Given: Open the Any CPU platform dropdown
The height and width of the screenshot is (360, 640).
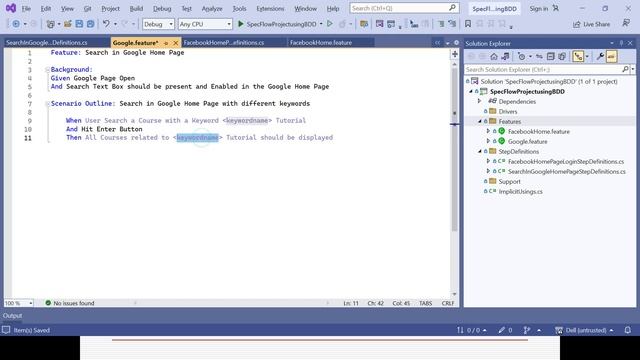Looking at the screenshot, I should [x=205, y=24].
